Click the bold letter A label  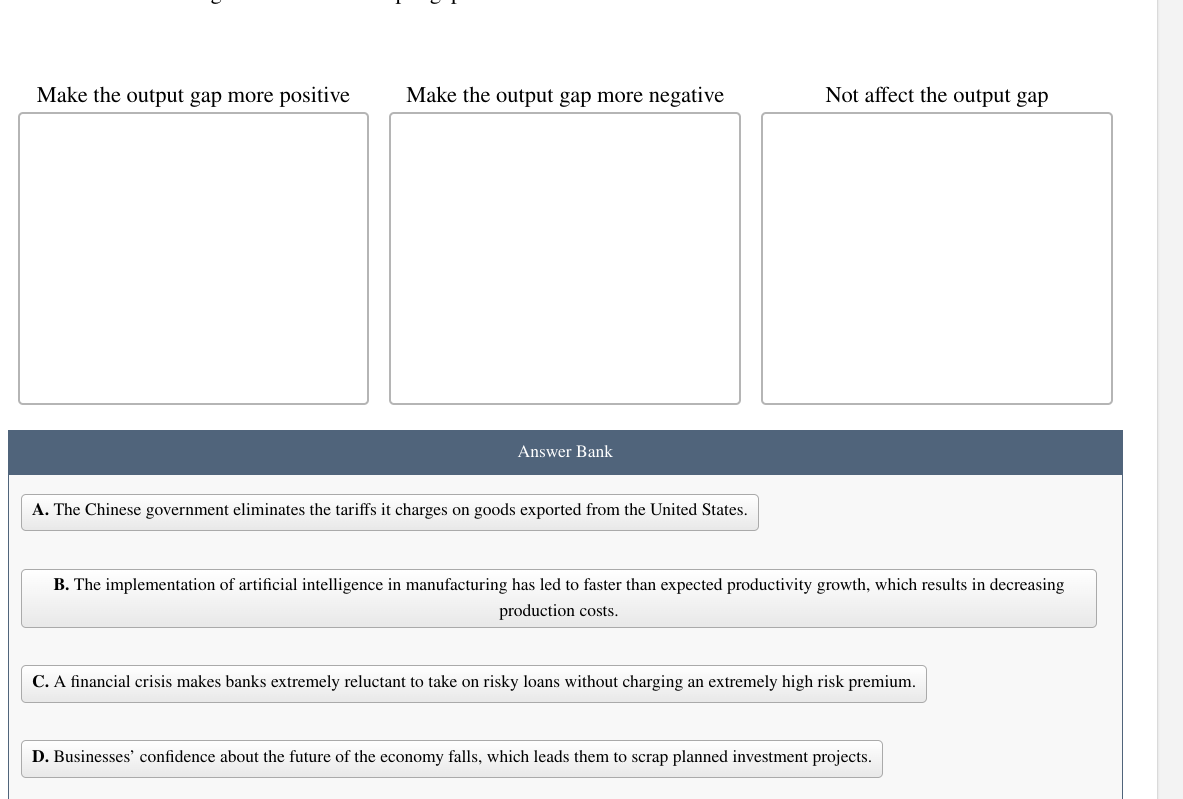(x=40, y=510)
